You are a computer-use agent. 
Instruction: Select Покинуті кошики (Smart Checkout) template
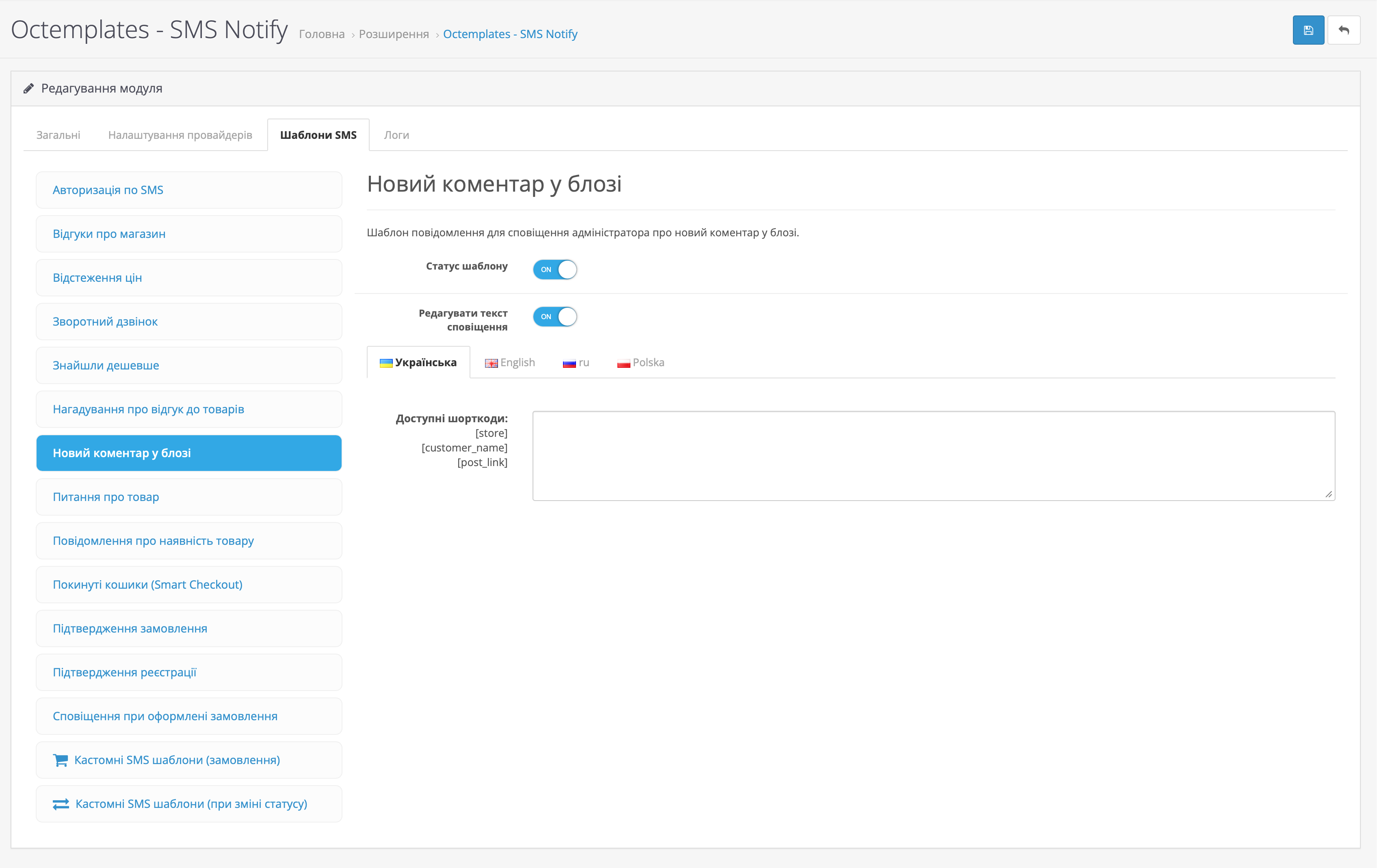(147, 585)
